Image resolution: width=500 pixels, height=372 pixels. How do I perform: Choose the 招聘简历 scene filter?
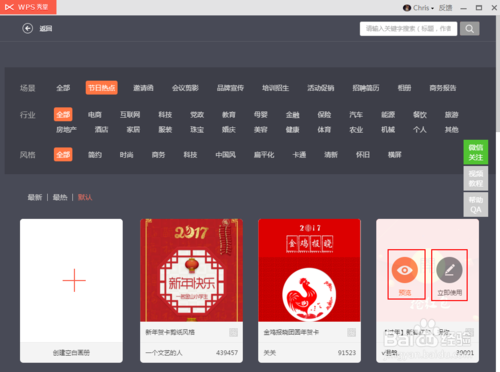[x=366, y=88]
